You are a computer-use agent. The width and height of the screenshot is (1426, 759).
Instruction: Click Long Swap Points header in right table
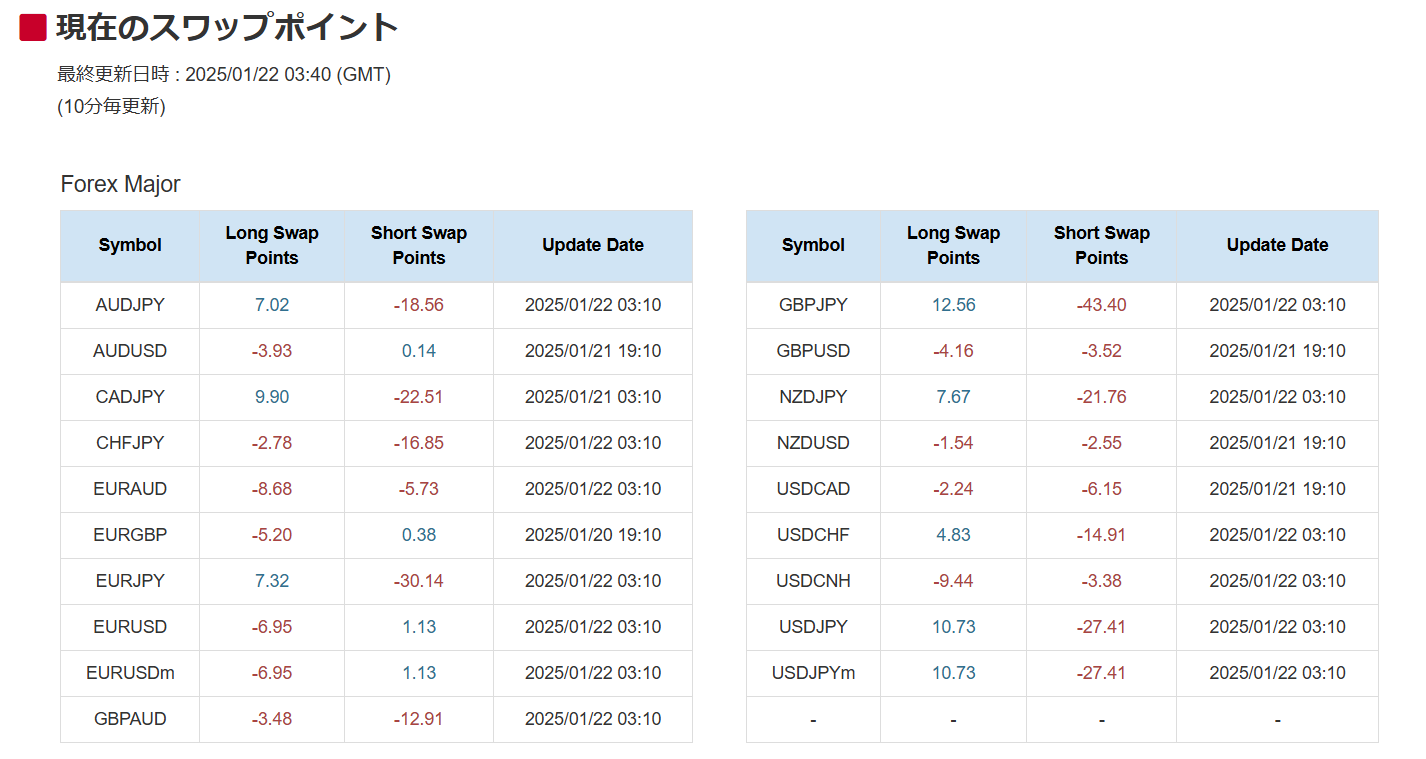pyautogui.click(x=953, y=246)
